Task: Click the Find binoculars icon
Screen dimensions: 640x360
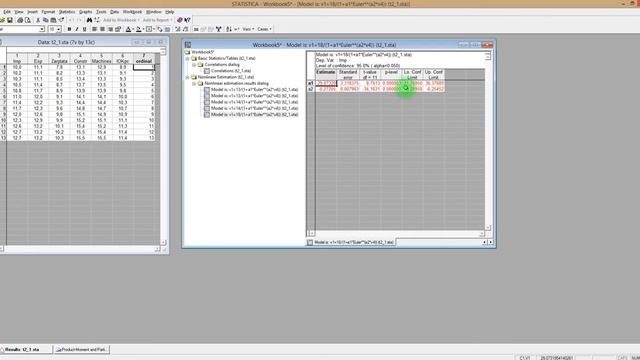Action: pyautogui.click(x=89, y=20)
